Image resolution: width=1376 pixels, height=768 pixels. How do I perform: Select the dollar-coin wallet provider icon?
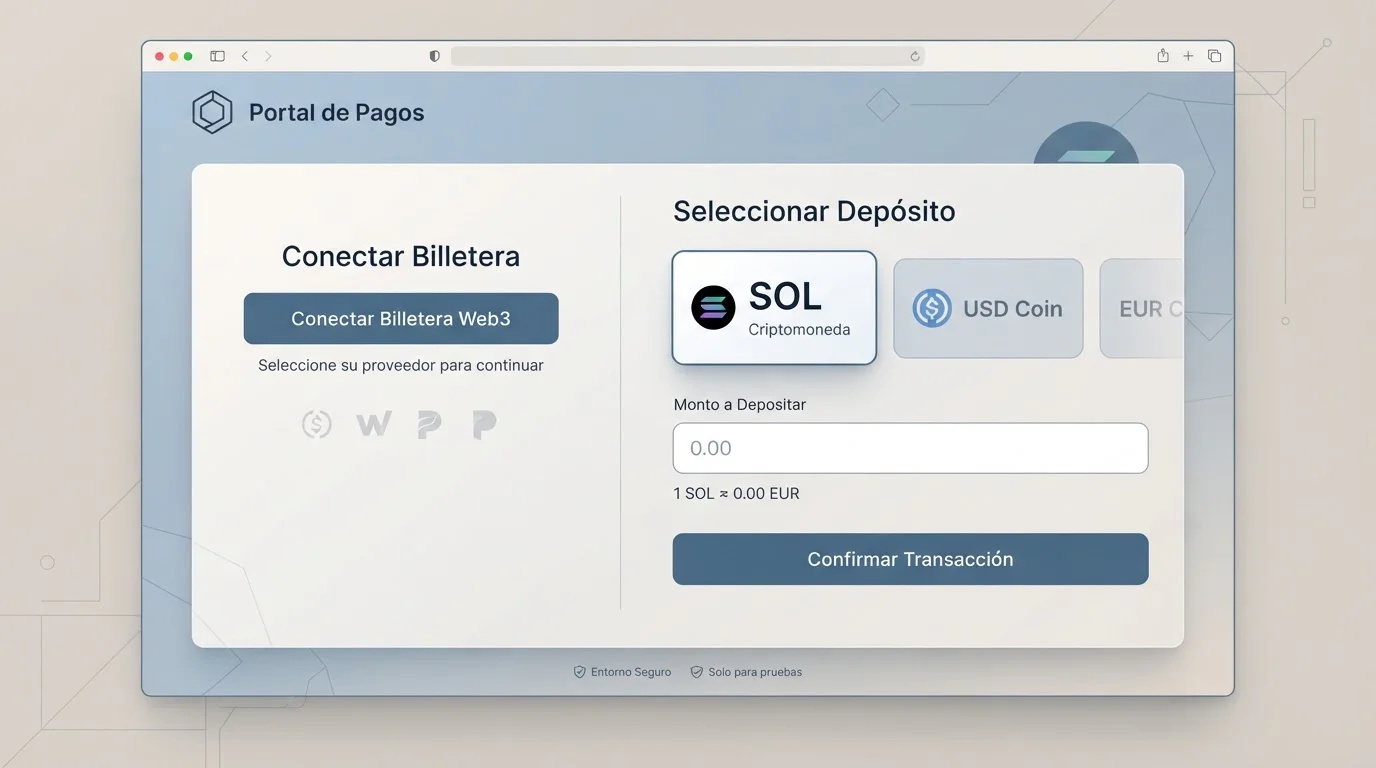pos(317,424)
